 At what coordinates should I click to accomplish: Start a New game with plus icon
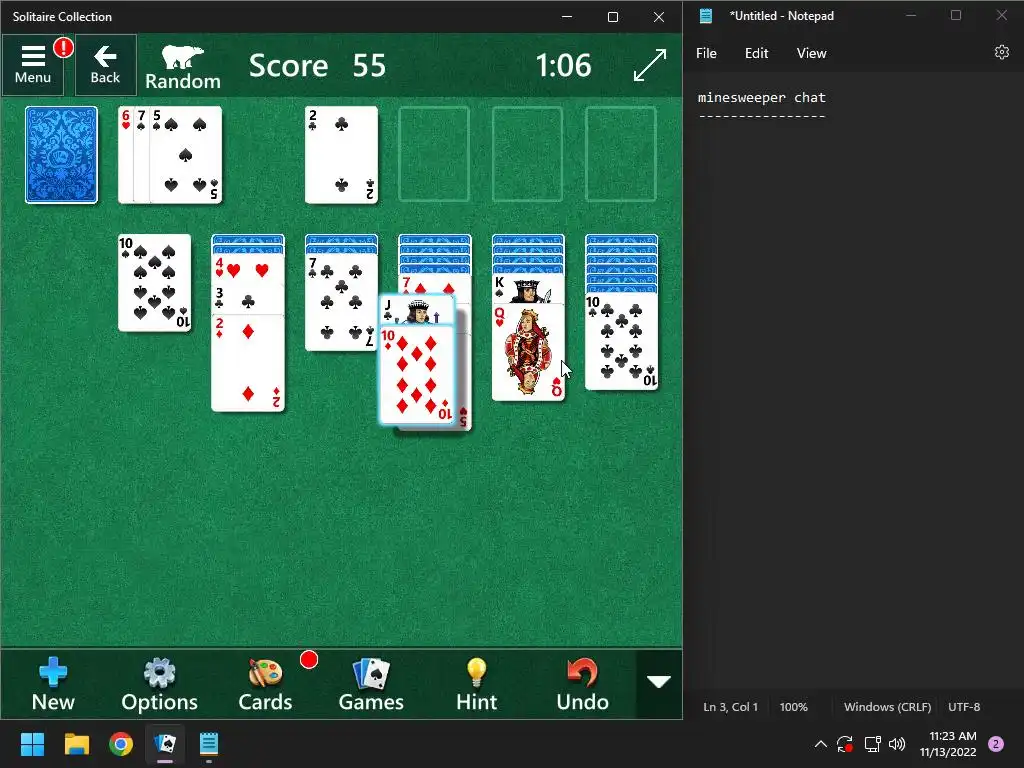tap(53, 684)
